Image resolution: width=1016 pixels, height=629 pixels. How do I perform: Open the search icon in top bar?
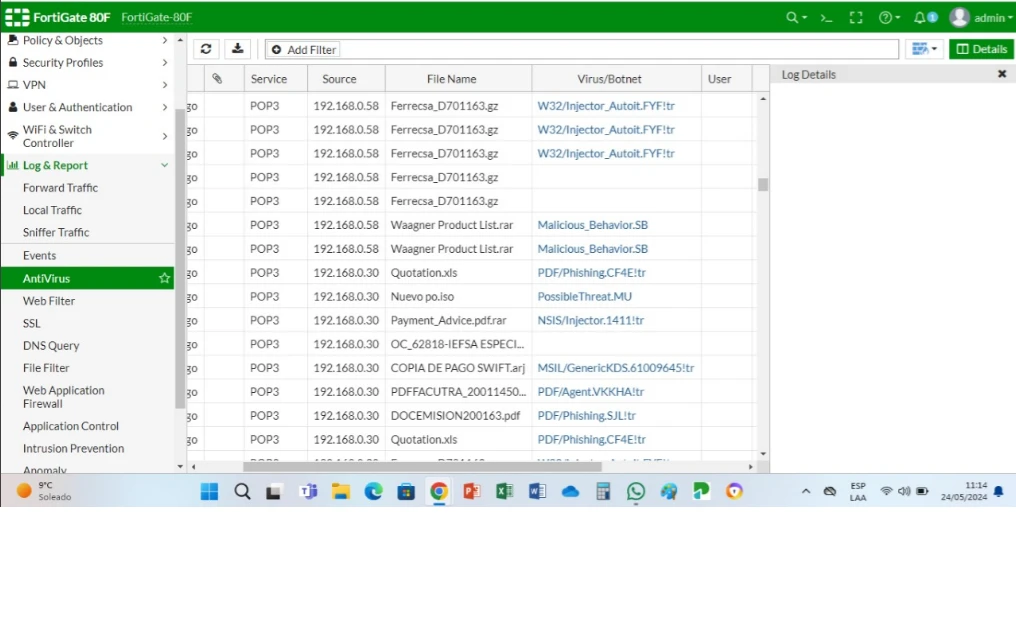pos(794,18)
